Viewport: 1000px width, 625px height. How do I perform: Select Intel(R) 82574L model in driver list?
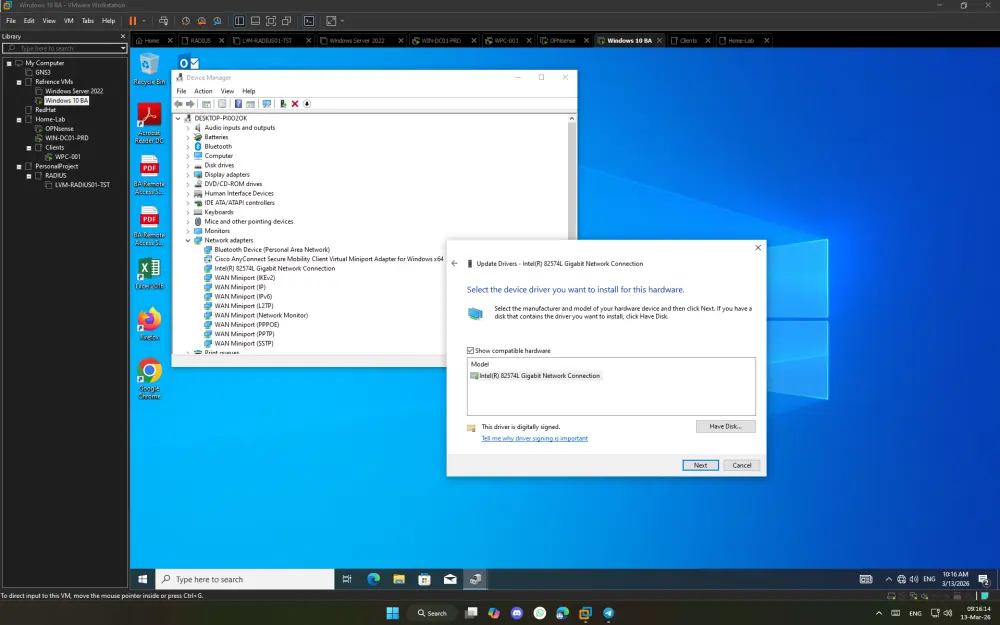pos(539,376)
